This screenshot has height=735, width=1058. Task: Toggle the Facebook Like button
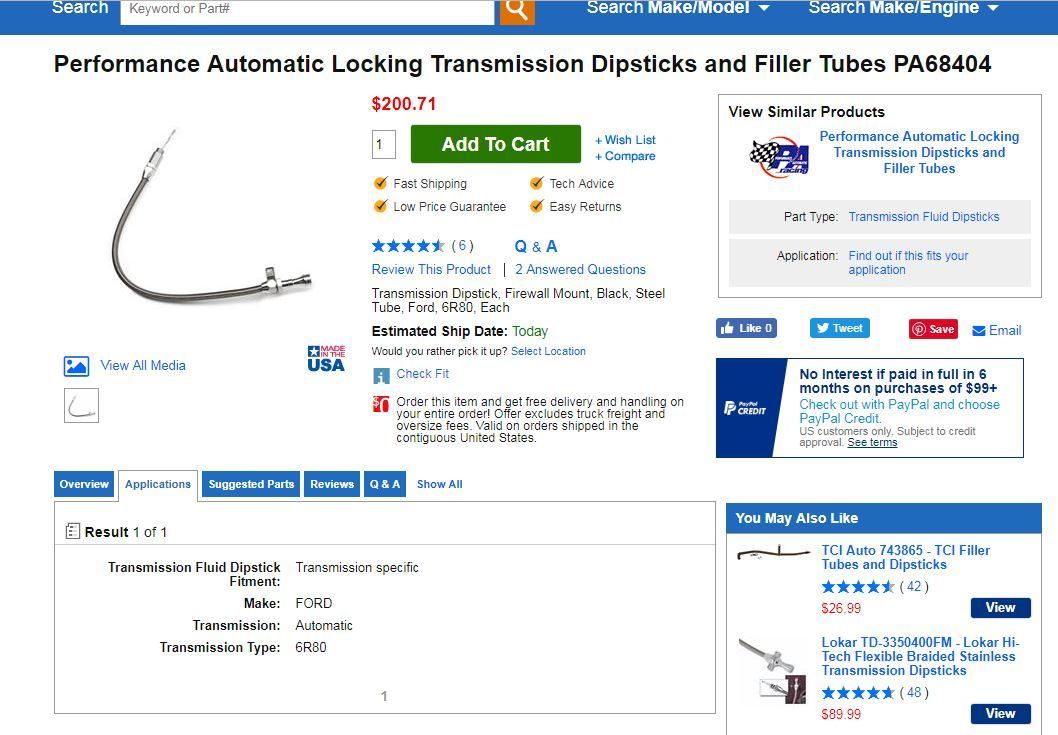746,328
